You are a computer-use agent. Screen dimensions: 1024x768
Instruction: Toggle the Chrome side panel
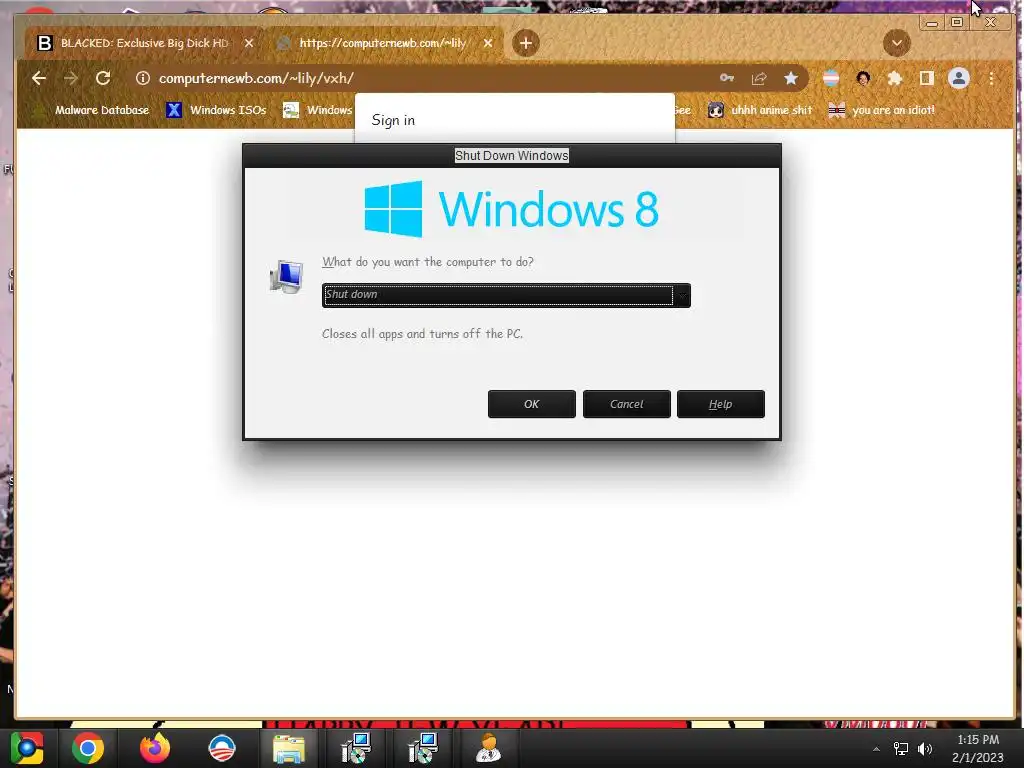(x=926, y=78)
